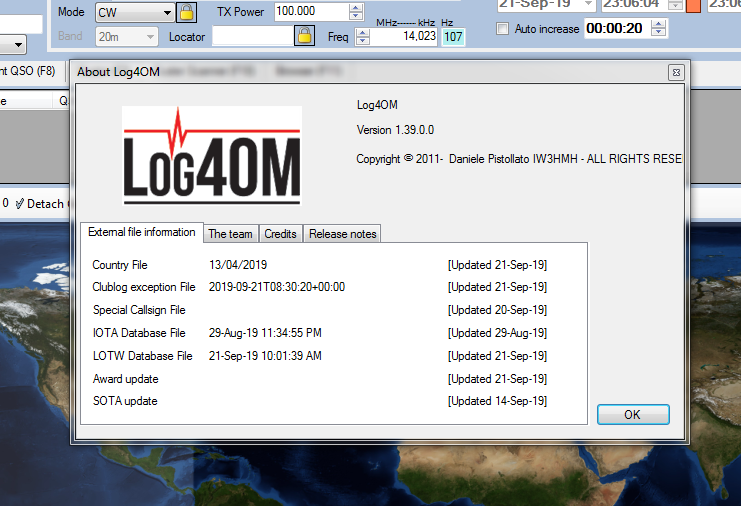This screenshot has height=506, width=741.
Task: Click the frequency field showing 14,023
Action: 405,36
